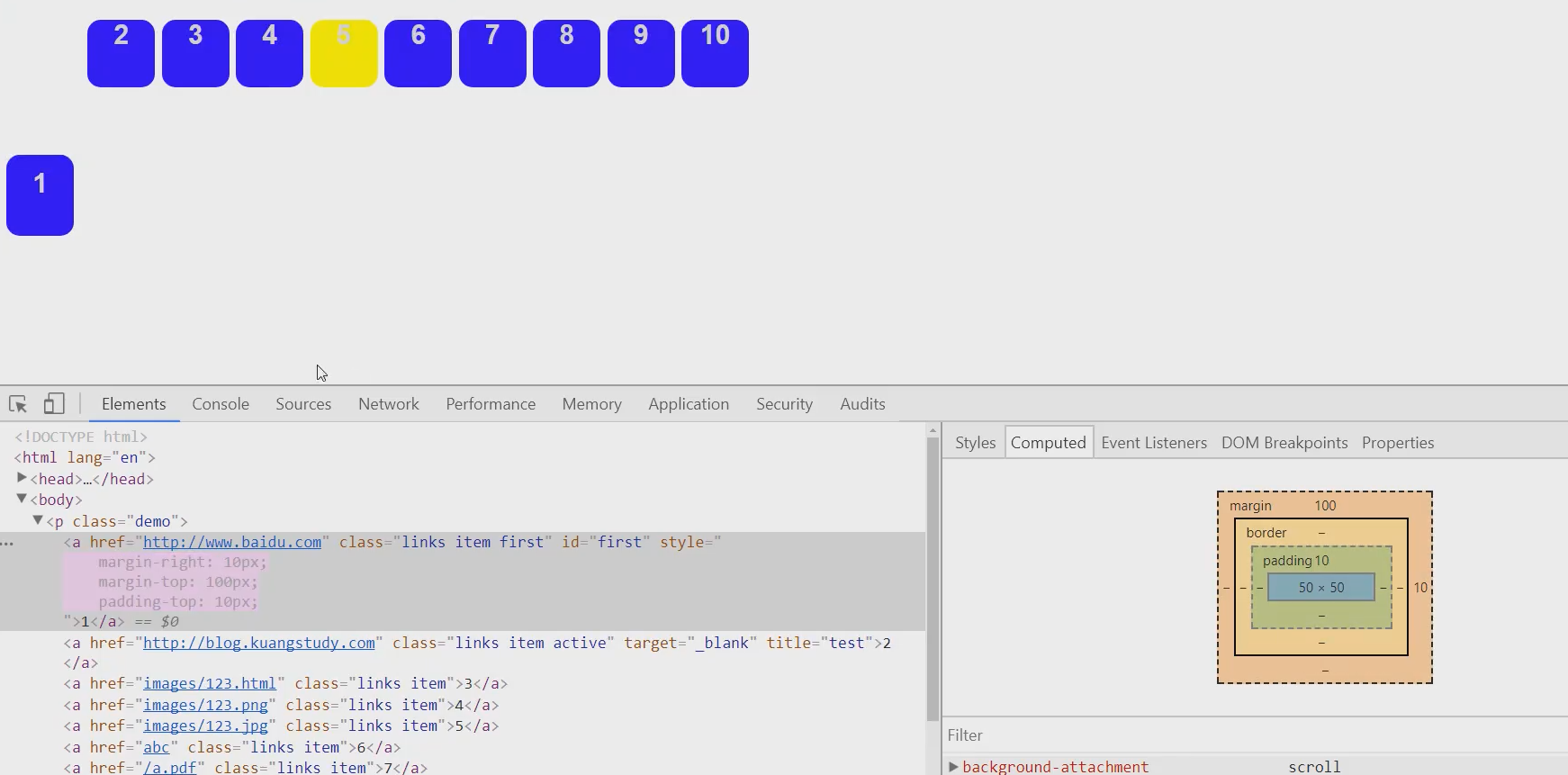Open the DOM Breakpoints sidebar tab
The width and height of the screenshot is (1568, 775).
[x=1284, y=443]
